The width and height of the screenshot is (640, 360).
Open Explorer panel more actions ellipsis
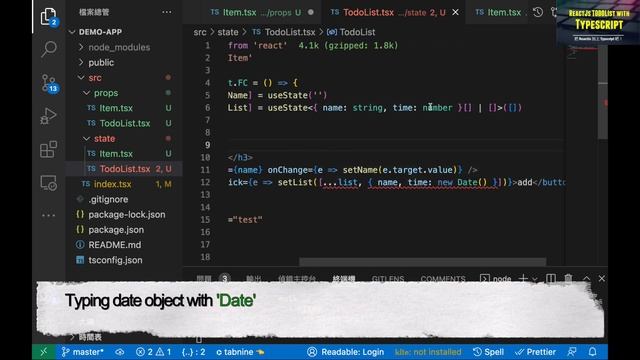[x=167, y=12]
